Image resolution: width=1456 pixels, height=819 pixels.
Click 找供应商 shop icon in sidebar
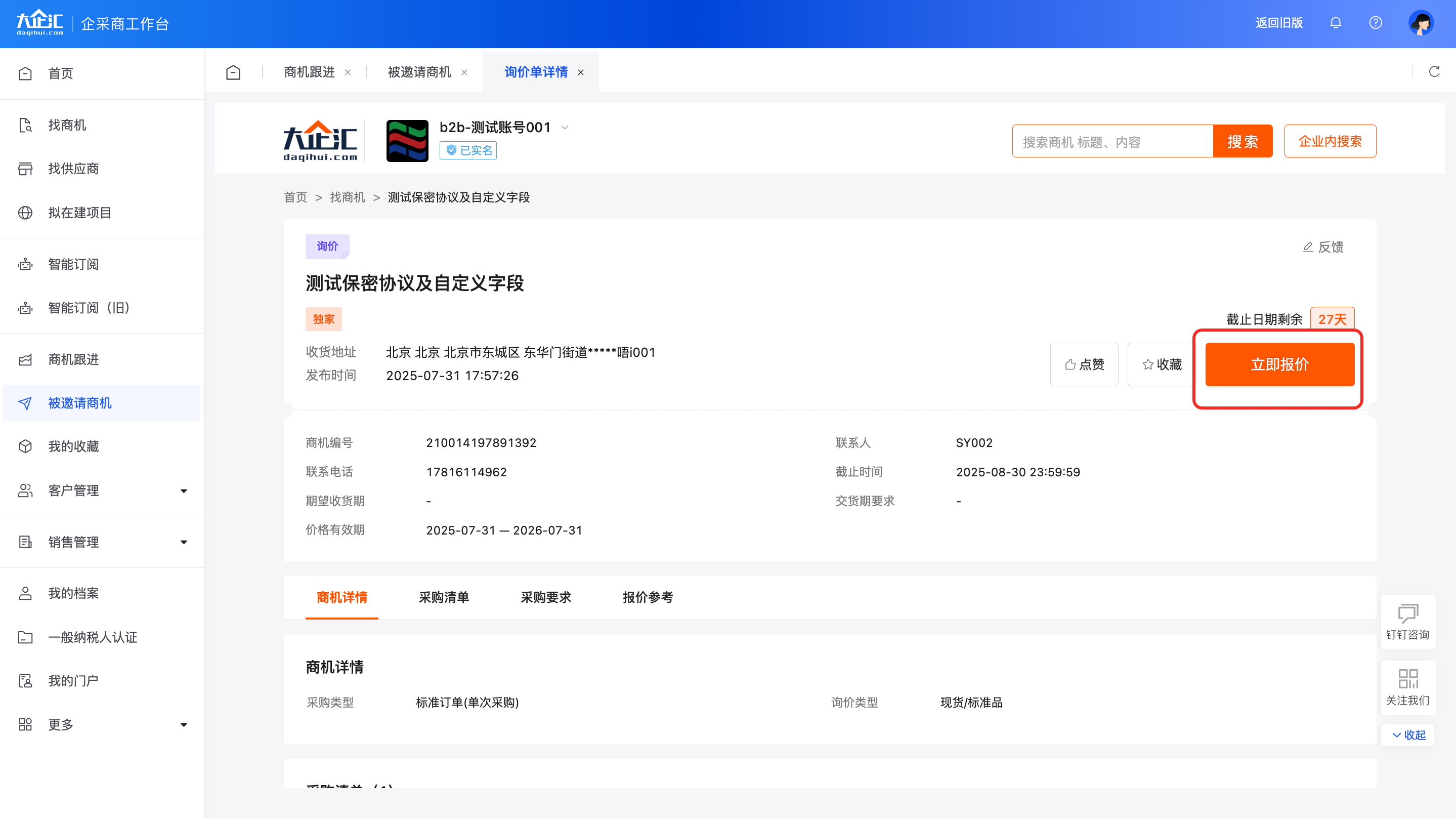tap(25, 169)
